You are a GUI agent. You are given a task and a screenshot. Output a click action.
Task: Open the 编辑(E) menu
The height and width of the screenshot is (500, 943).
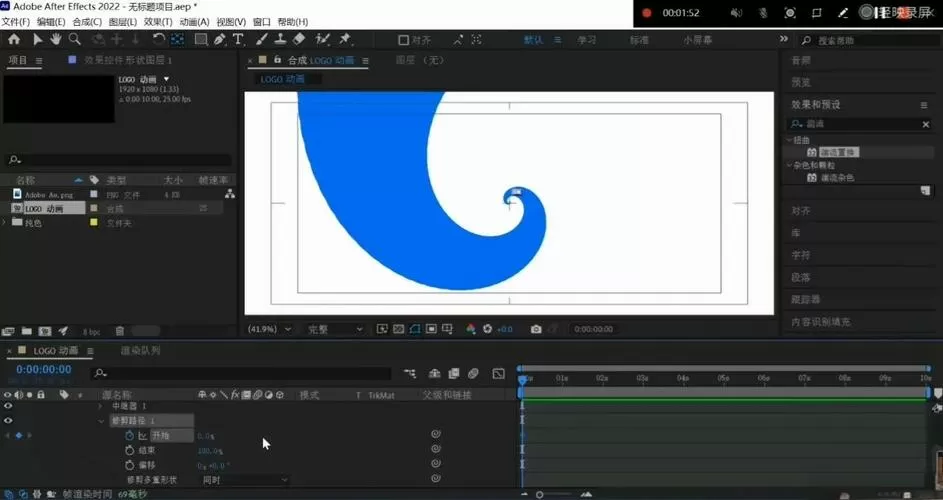point(51,22)
